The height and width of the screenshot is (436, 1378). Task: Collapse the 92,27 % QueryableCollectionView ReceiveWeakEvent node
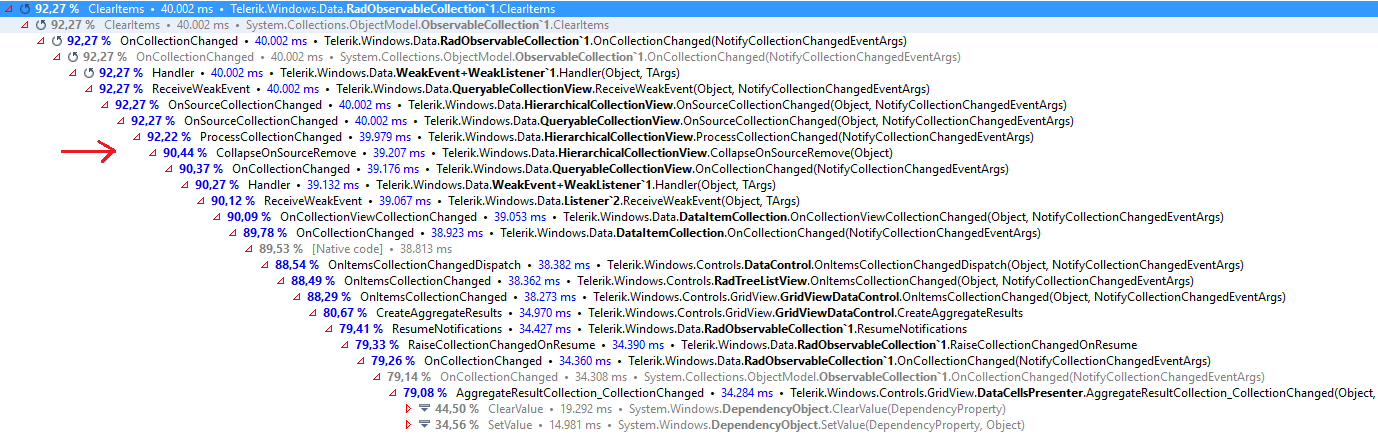(89, 89)
